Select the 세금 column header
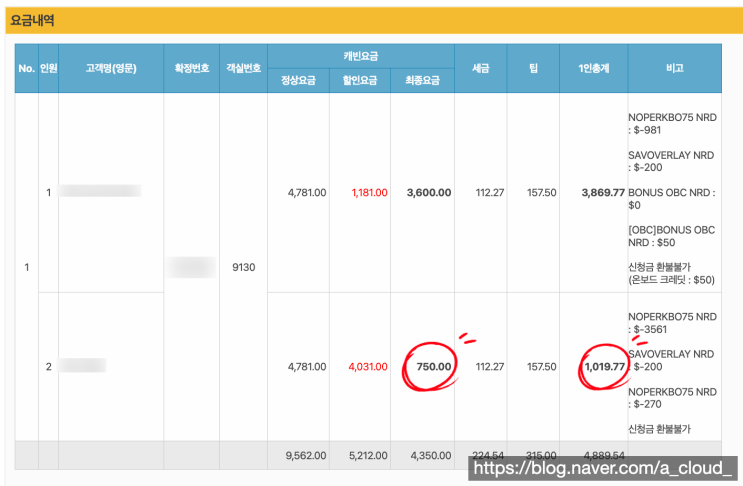Image resolution: width=743 pixels, height=486 pixels. coord(480,68)
